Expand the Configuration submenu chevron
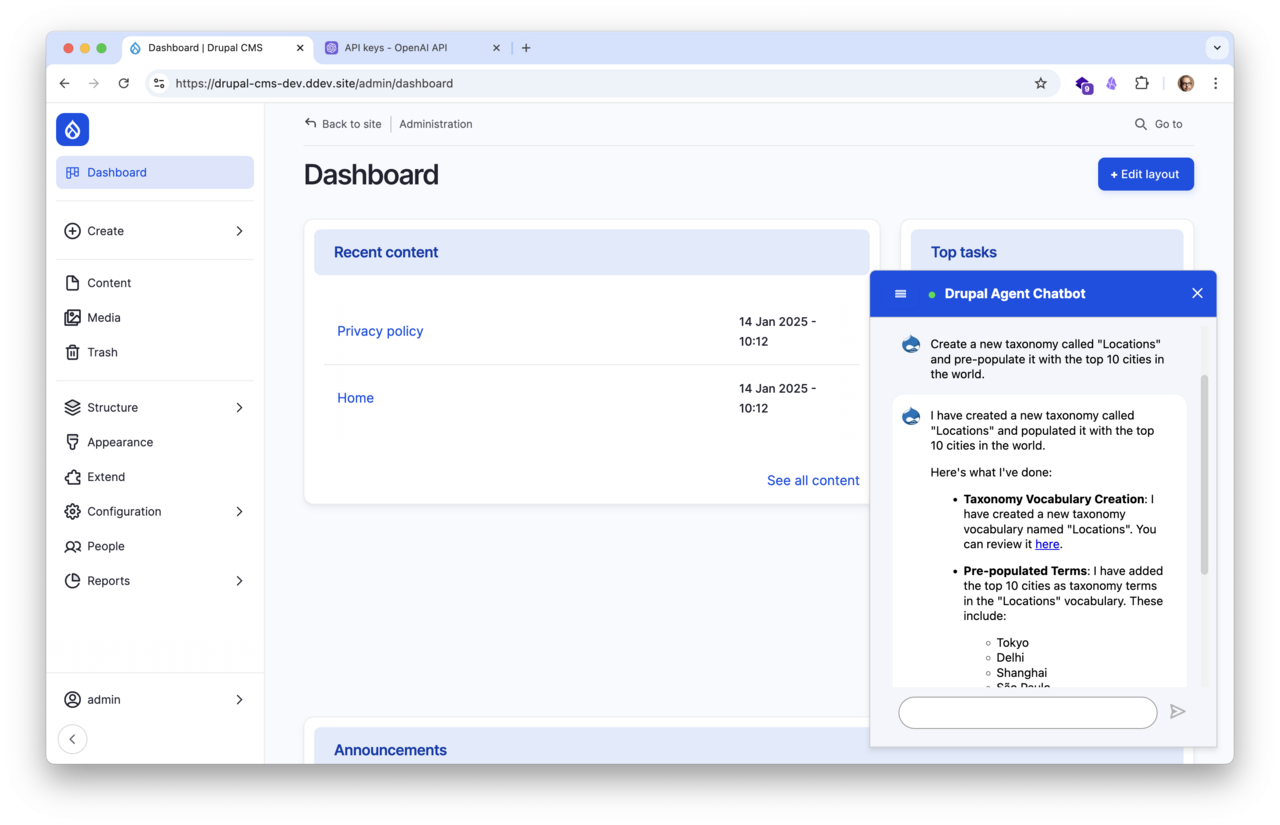 (x=239, y=512)
